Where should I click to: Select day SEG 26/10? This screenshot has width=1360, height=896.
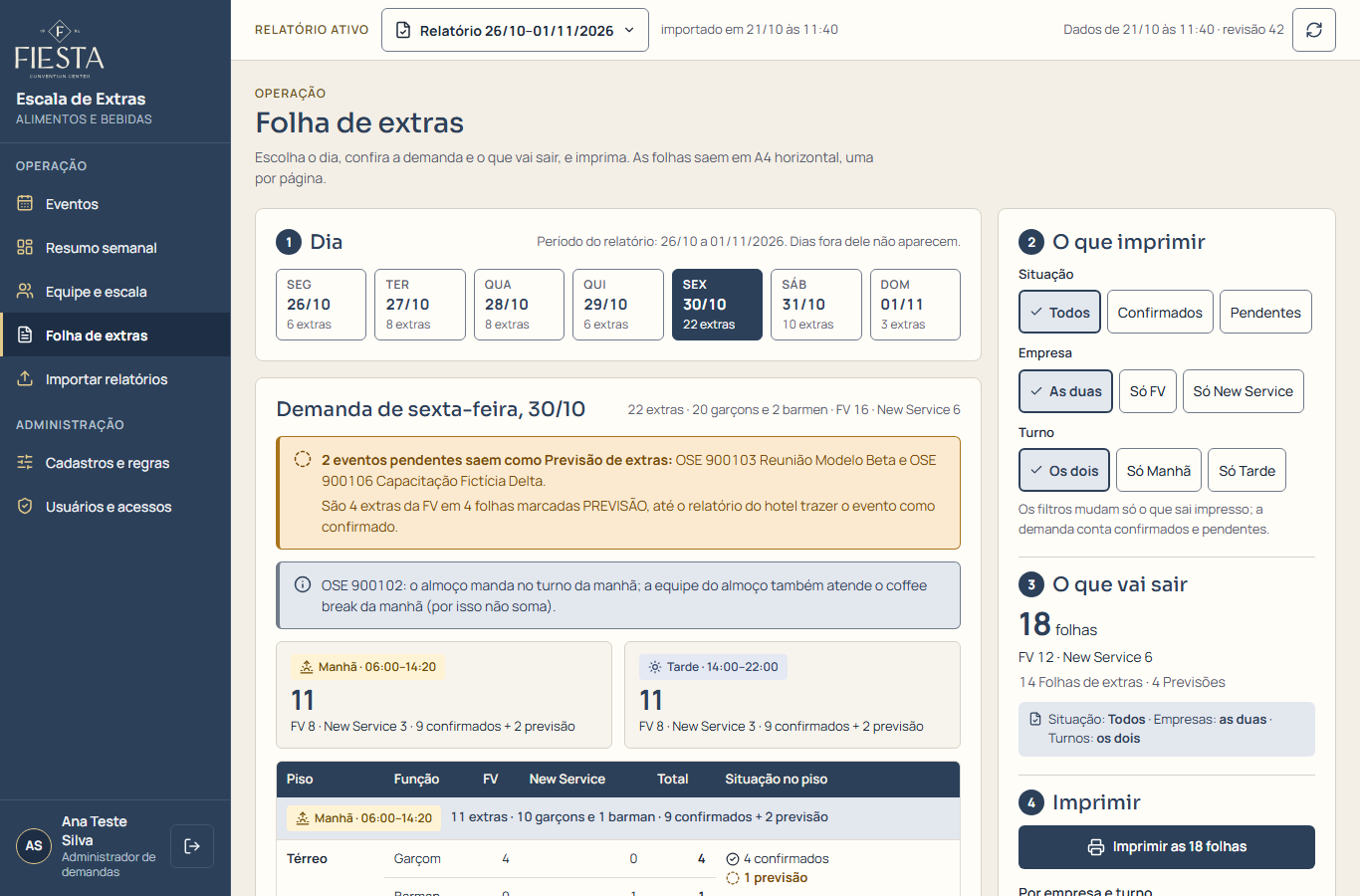point(321,305)
